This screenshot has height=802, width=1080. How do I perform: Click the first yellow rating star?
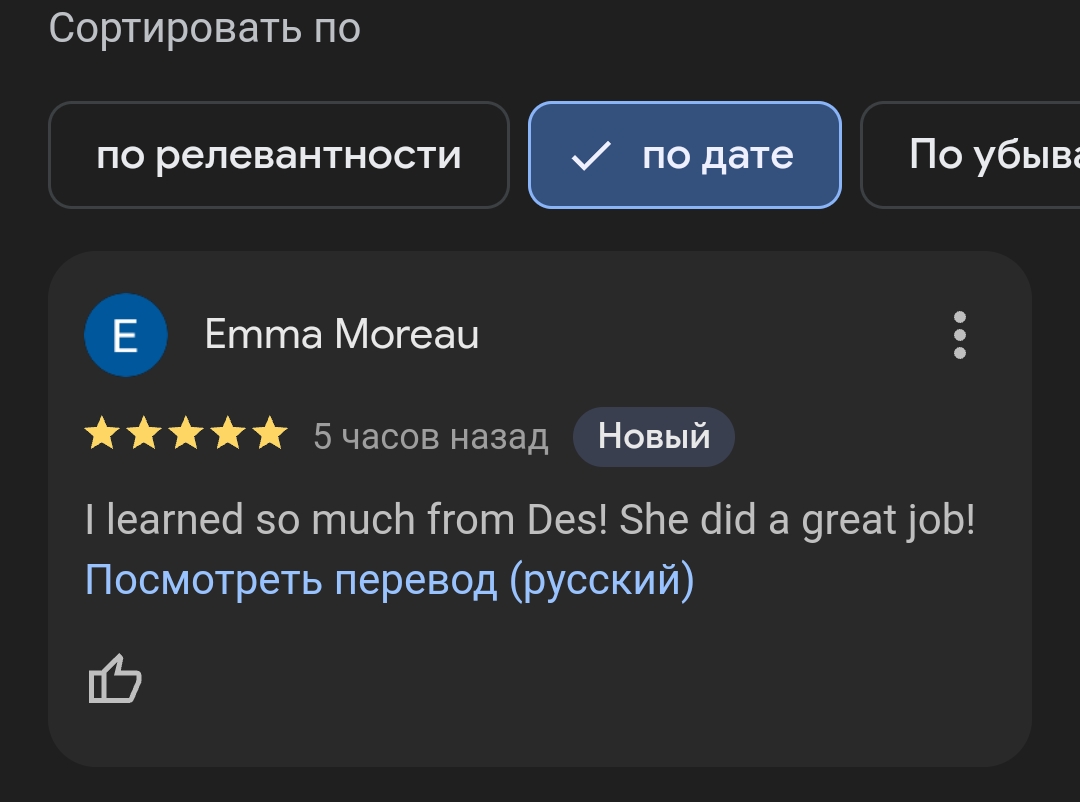click(102, 434)
